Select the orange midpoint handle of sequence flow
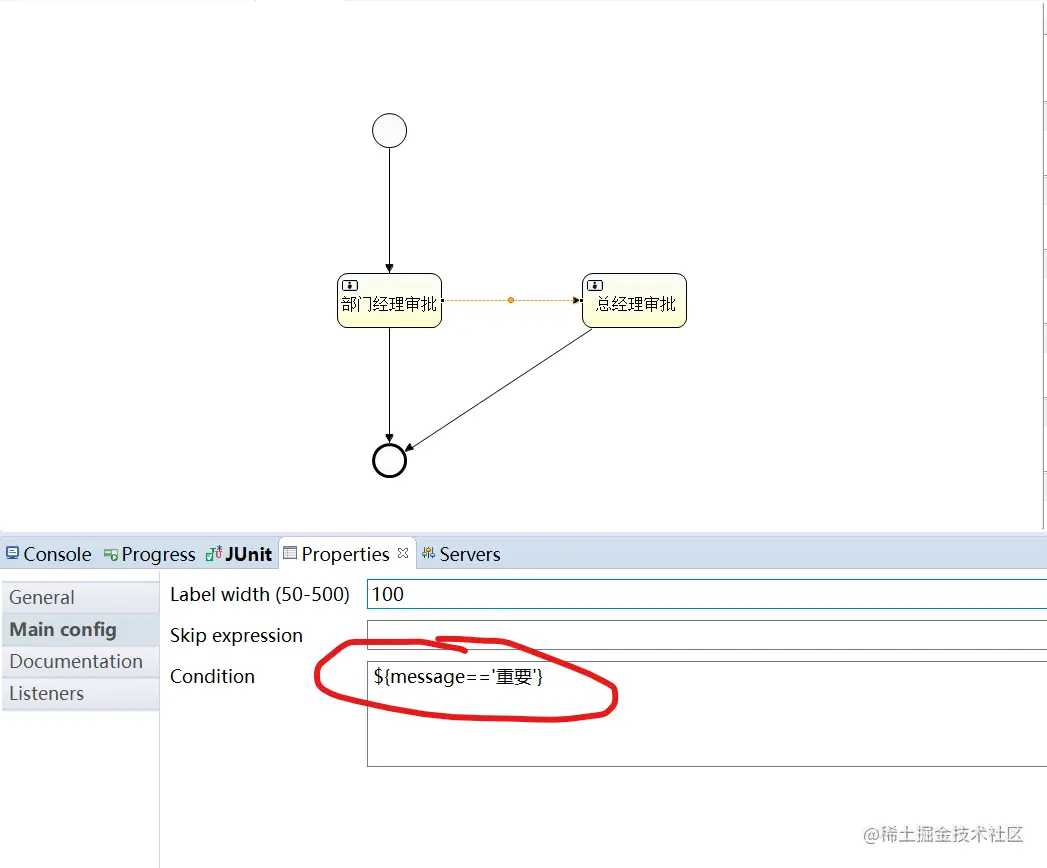Screen dimensions: 1047x868 (x=511, y=300)
